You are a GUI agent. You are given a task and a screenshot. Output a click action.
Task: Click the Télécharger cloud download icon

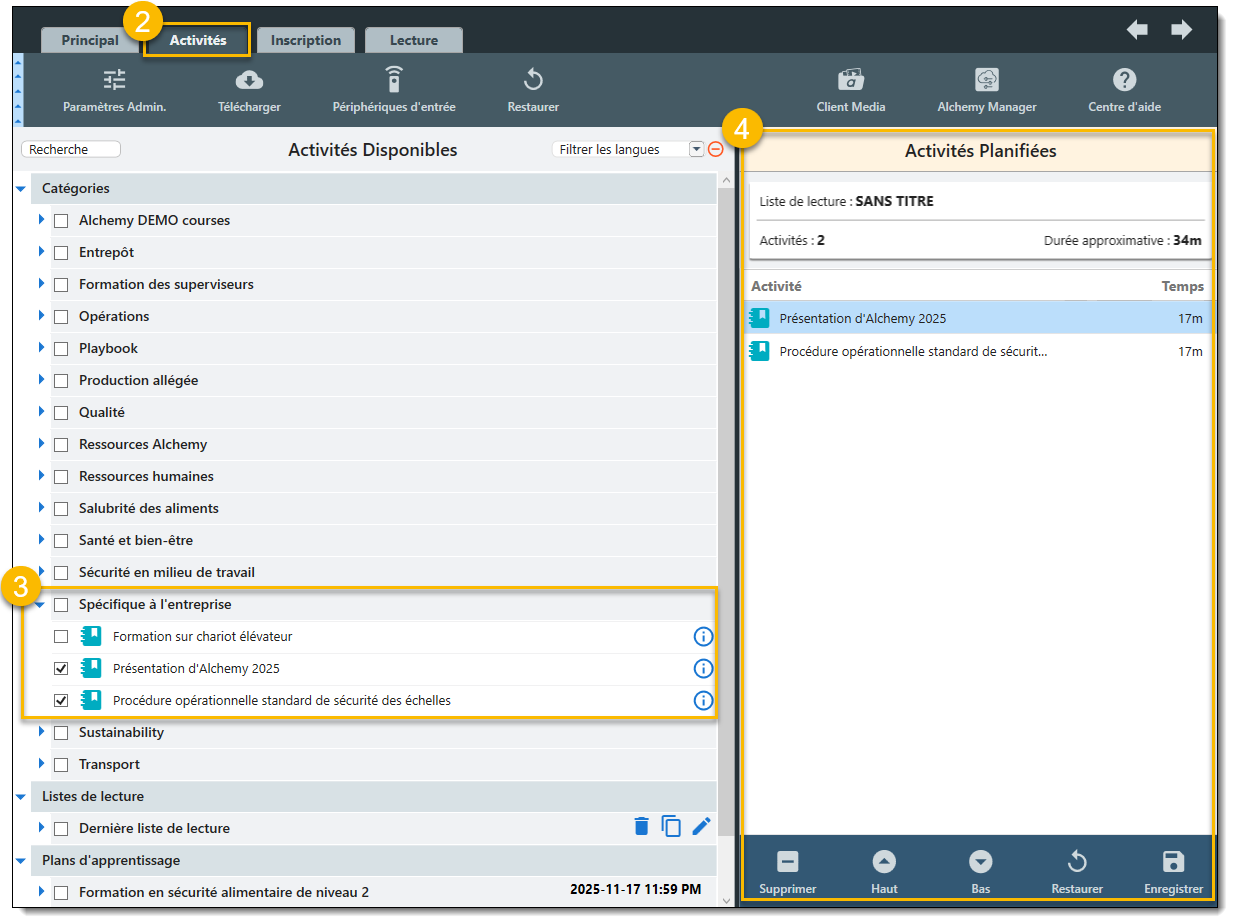pos(249,81)
